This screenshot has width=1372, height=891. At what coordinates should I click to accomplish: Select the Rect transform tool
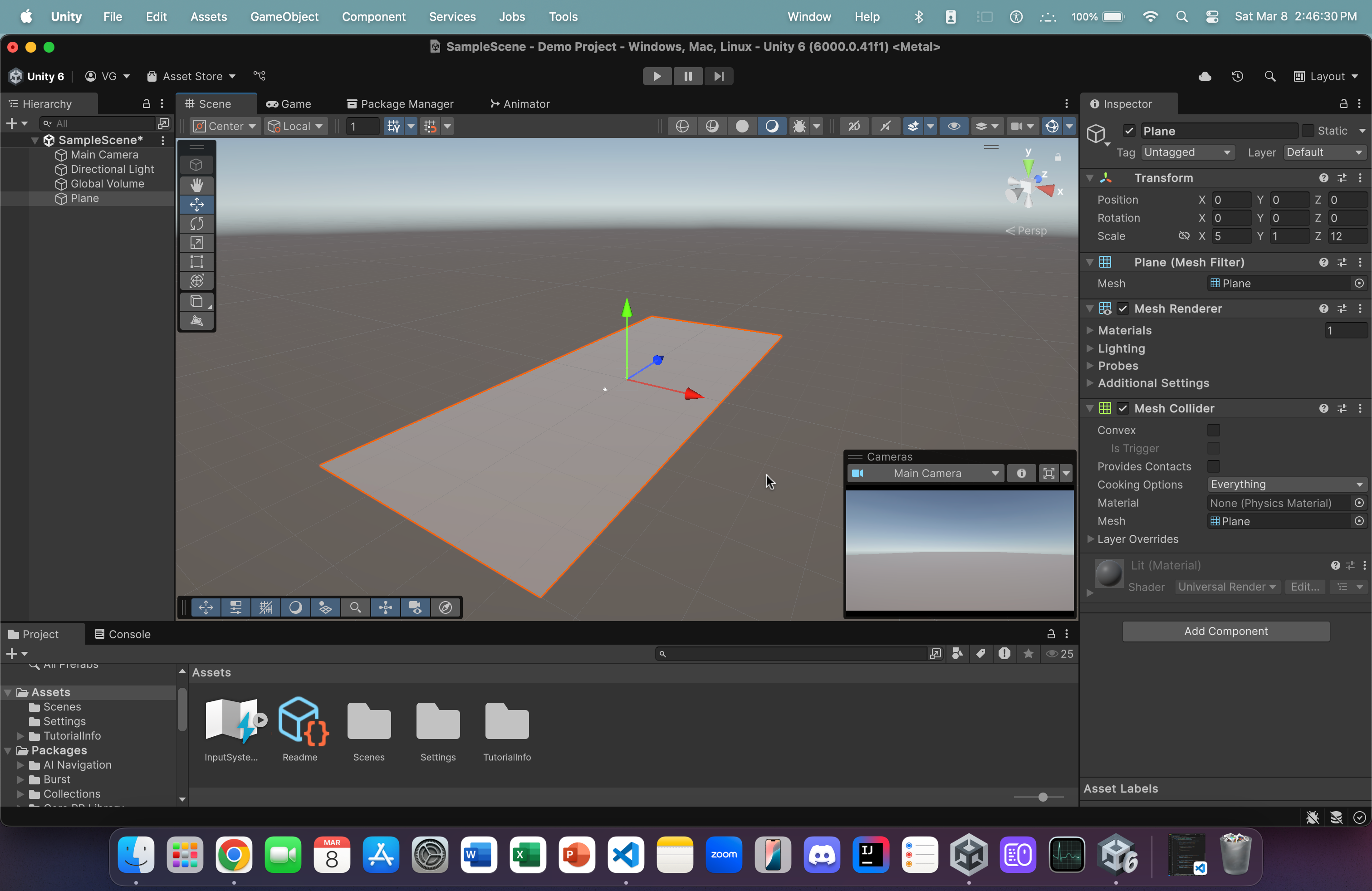click(196, 262)
